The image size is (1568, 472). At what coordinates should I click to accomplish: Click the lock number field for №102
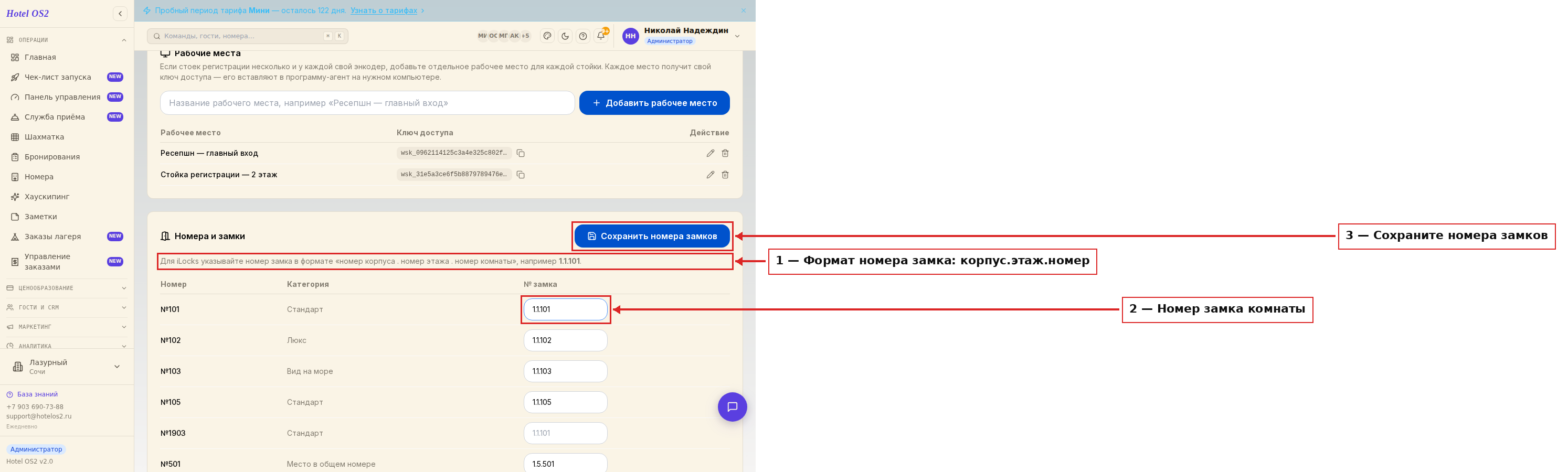(x=566, y=340)
